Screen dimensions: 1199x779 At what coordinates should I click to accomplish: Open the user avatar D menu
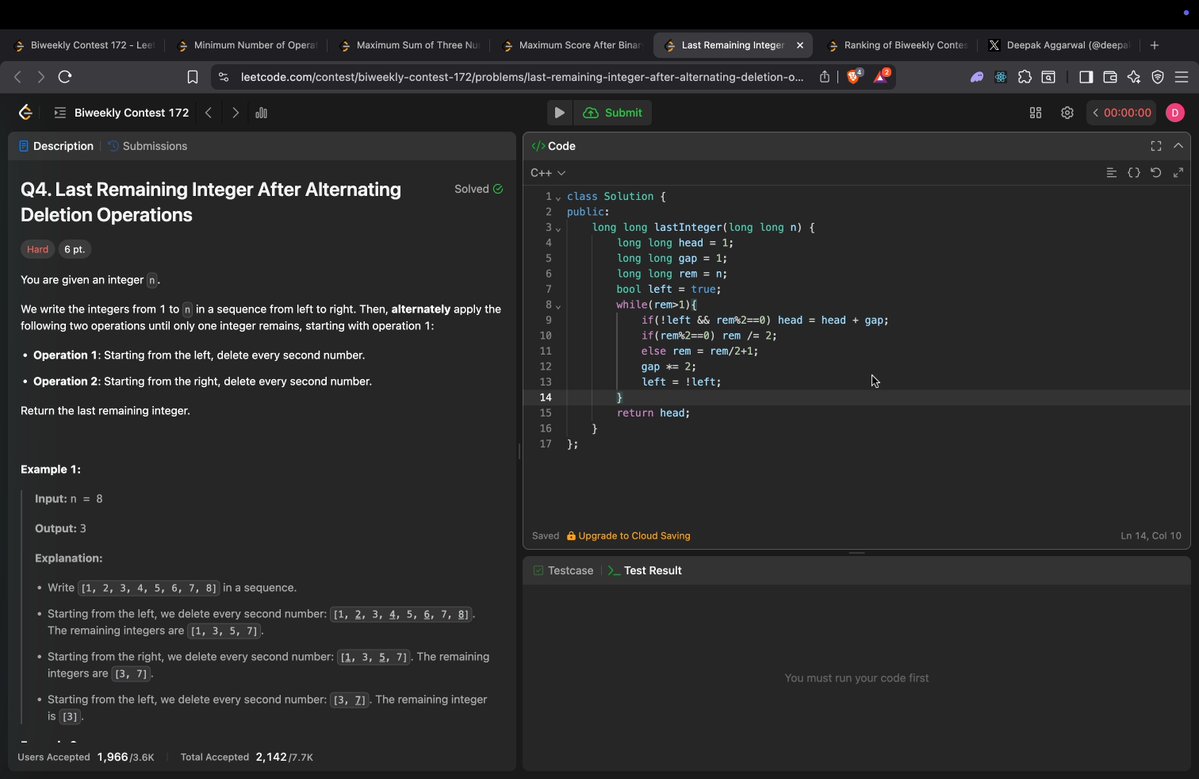[x=1175, y=112]
